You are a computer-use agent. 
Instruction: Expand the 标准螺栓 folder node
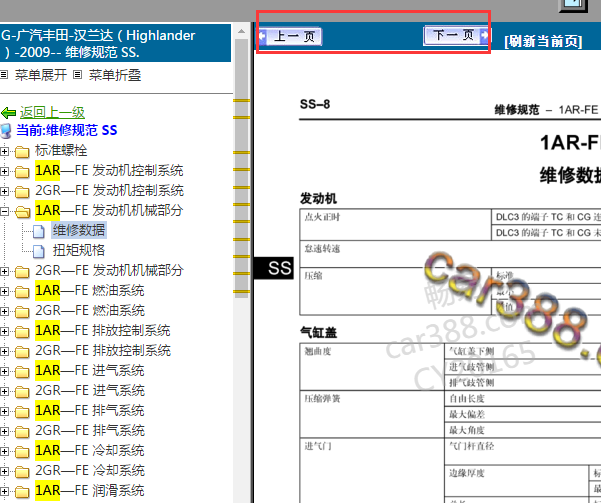point(4,151)
